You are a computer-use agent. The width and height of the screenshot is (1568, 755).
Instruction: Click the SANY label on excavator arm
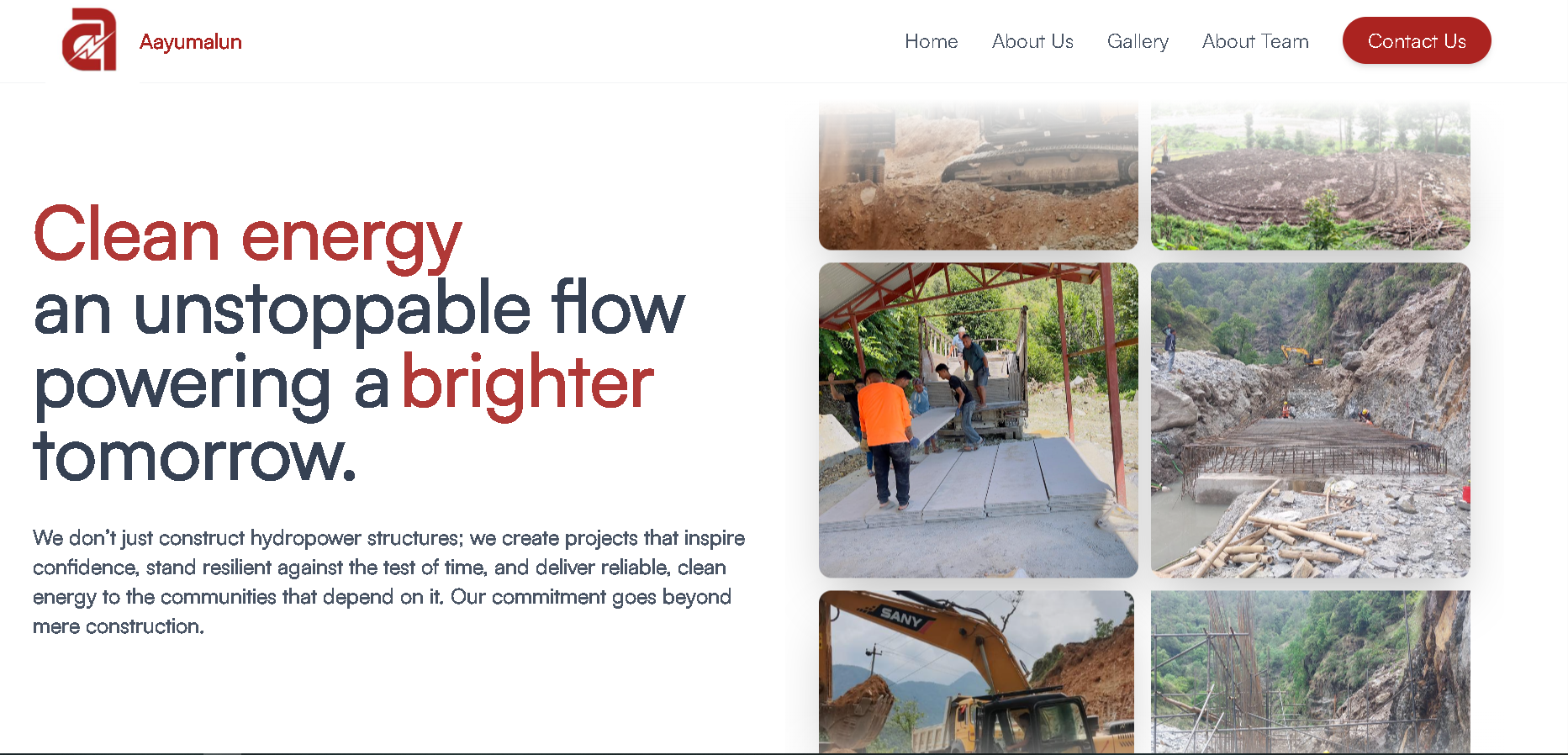coord(901,618)
